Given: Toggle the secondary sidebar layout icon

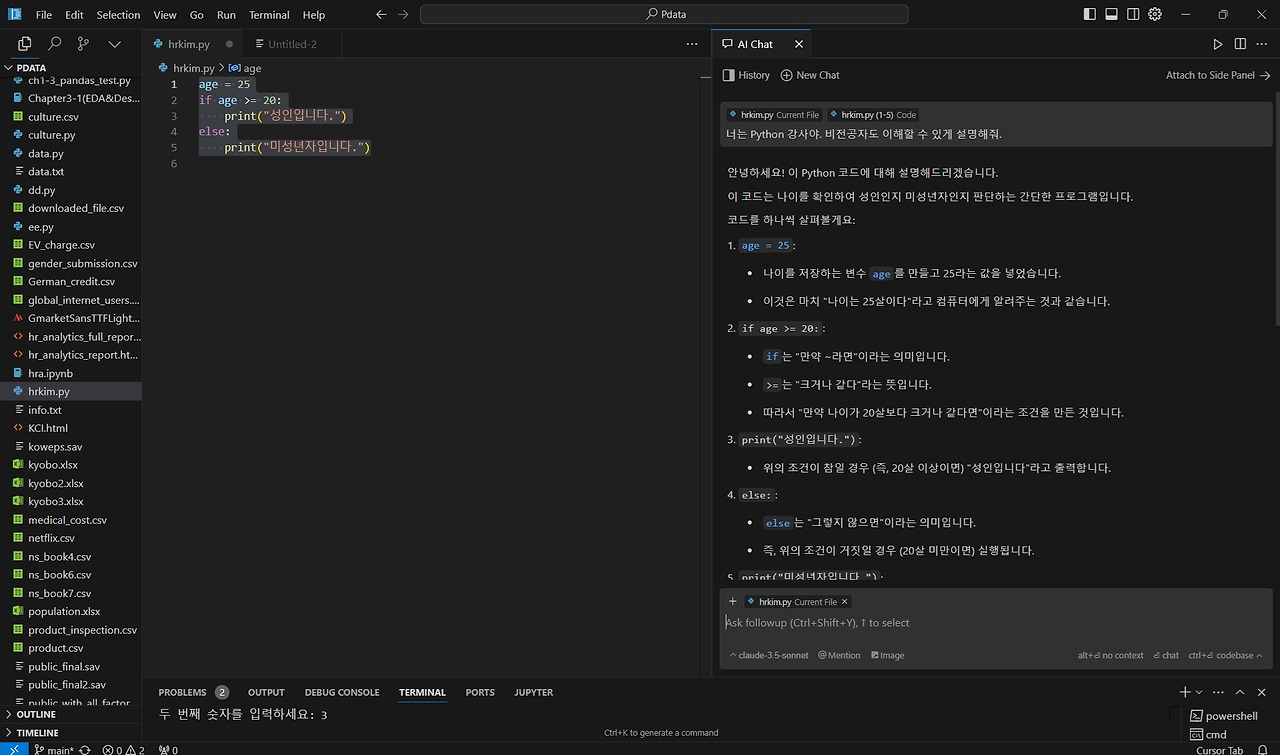Looking at the screenshot, I should [x=1134, y=15].
